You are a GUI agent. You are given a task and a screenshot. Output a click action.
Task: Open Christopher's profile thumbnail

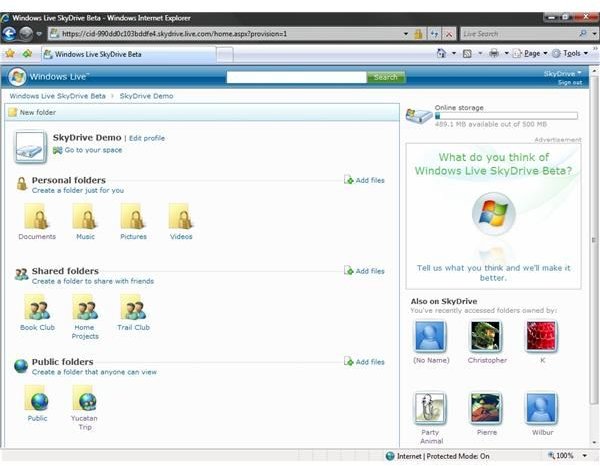click(486, 337)
